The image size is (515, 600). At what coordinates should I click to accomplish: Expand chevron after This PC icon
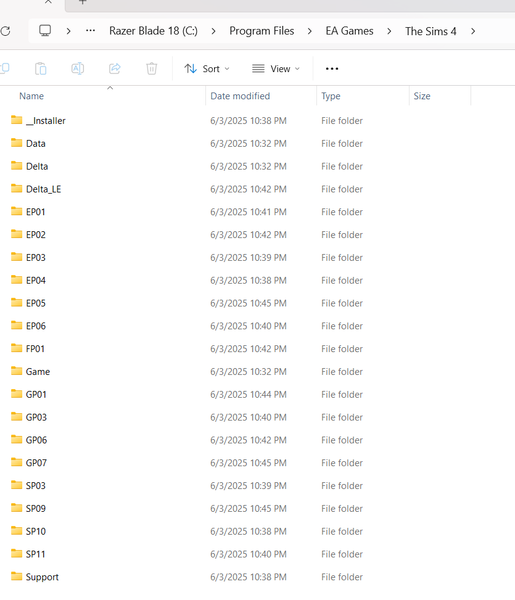click(x=68, y=31)
